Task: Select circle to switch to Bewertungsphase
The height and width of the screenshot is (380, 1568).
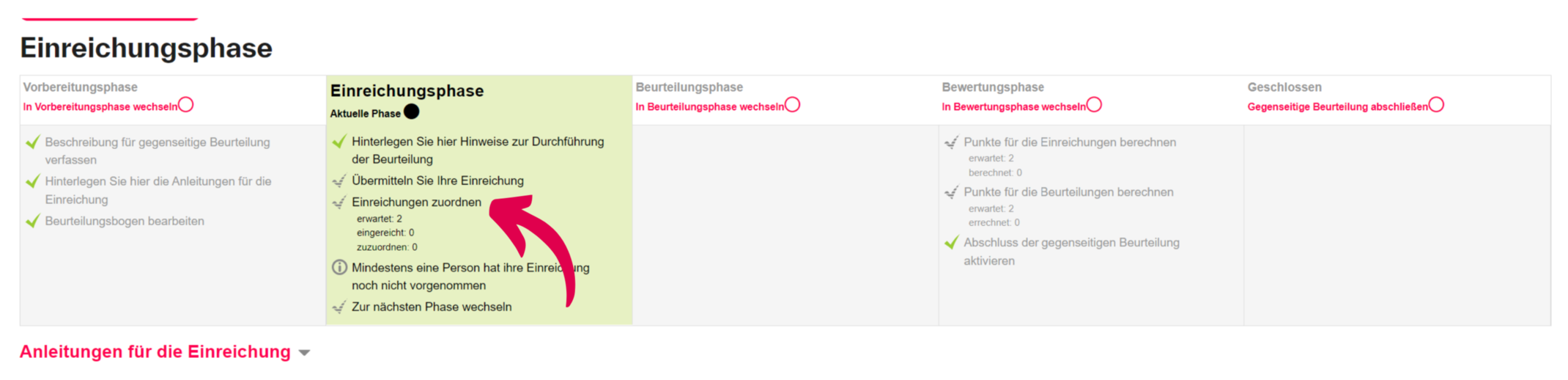Action: (1094, 105)
